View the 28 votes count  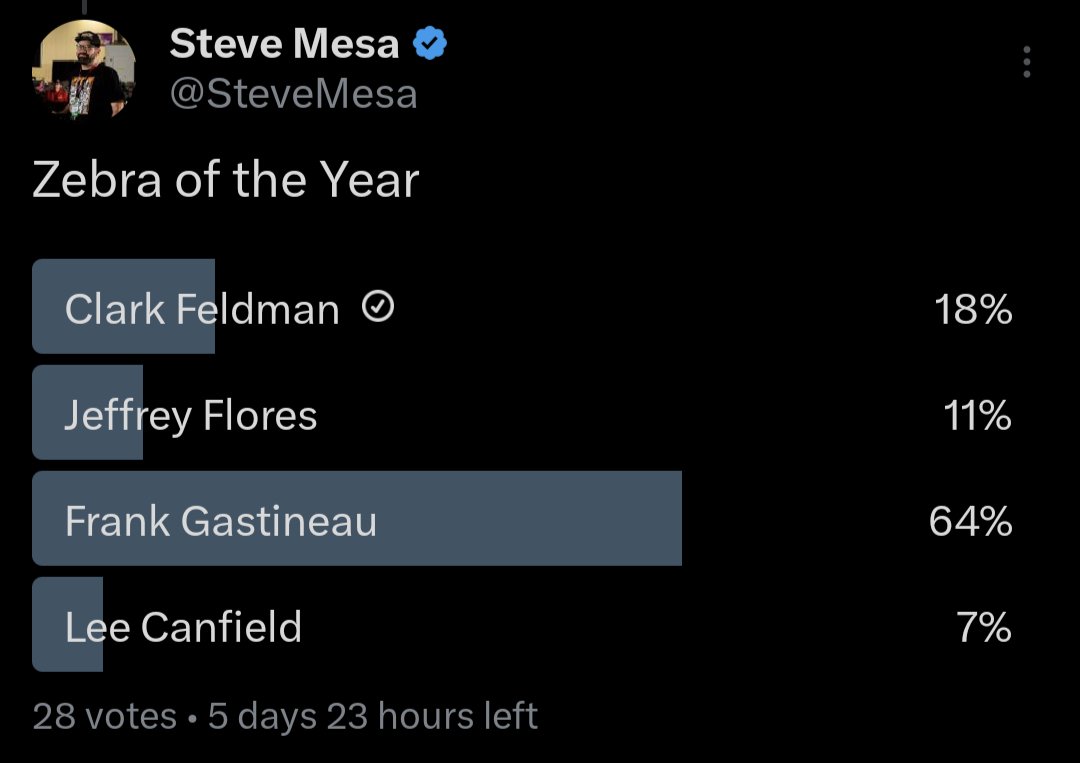click(105, 716)
